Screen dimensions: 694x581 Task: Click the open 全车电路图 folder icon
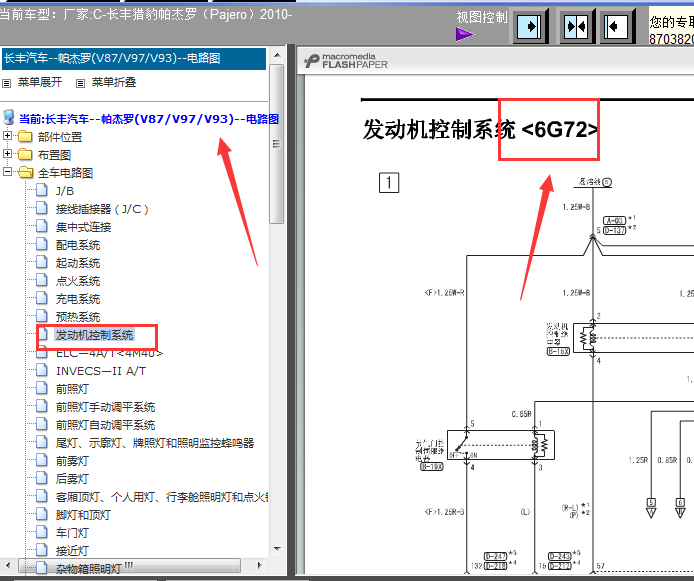coord(26,172)
